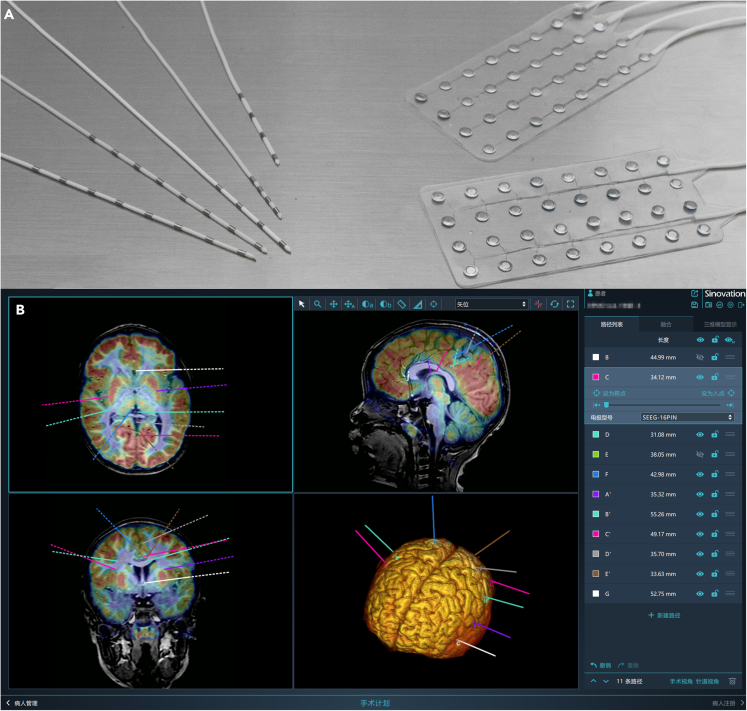Click the magenta color swatch of path C

pyautogui.click(x=595, y=377)
